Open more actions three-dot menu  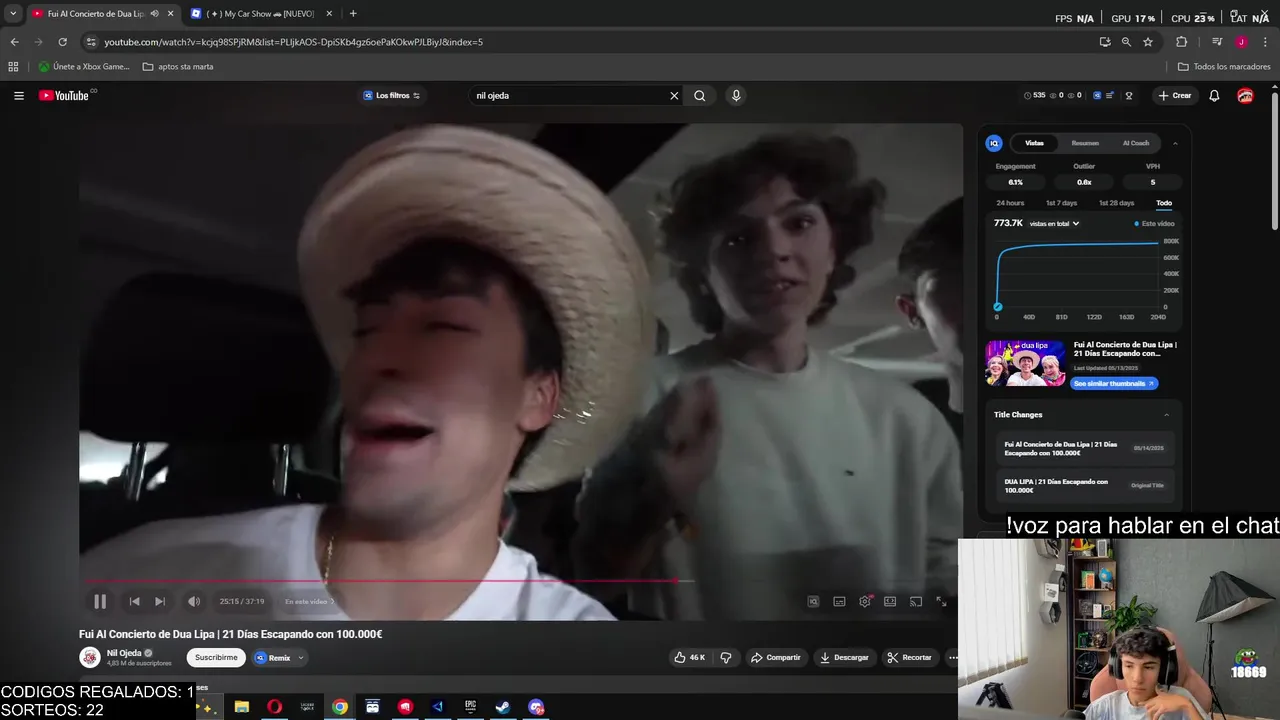(x=953, y=657)
